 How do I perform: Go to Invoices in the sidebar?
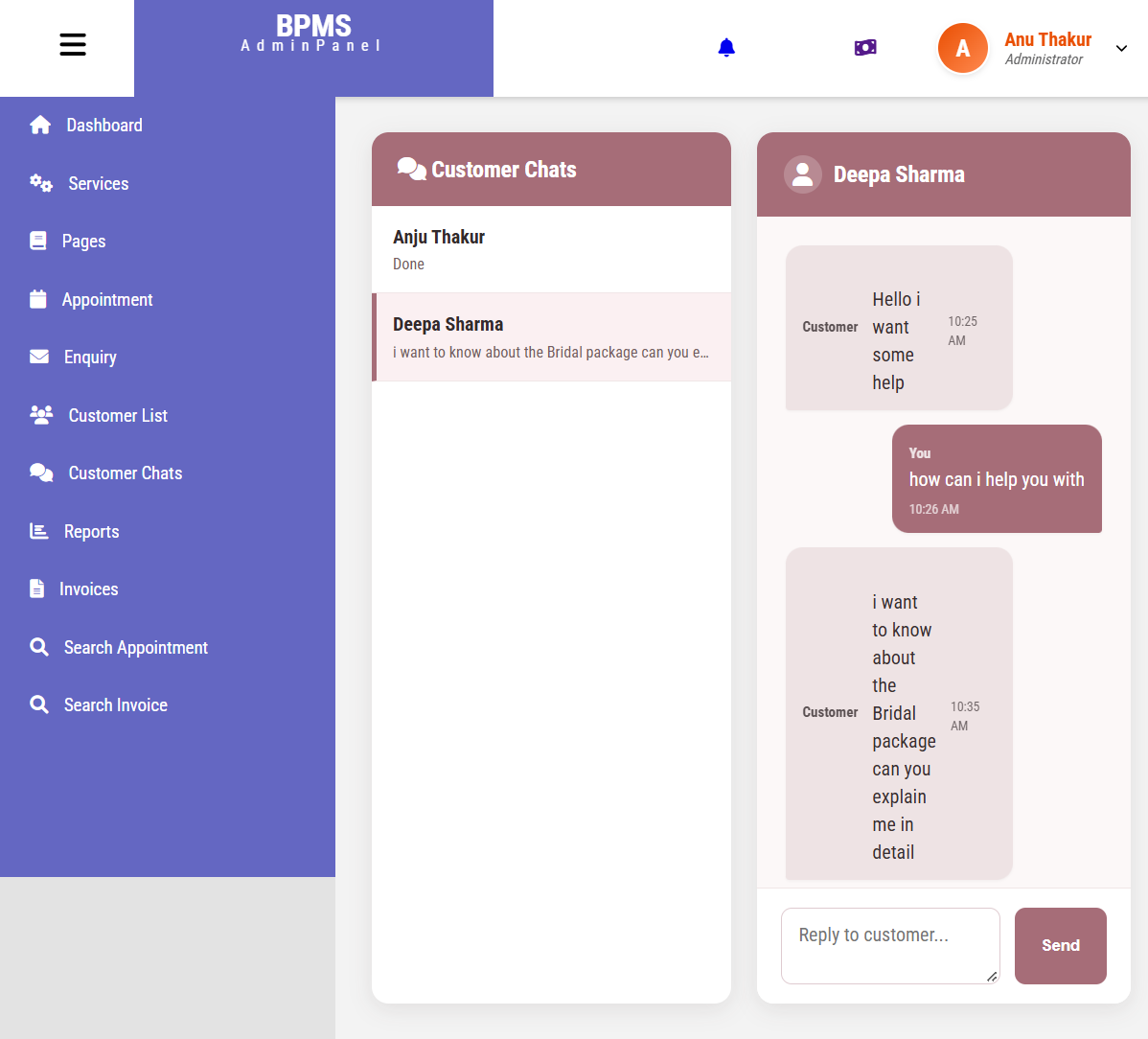(x=88, y=589)
